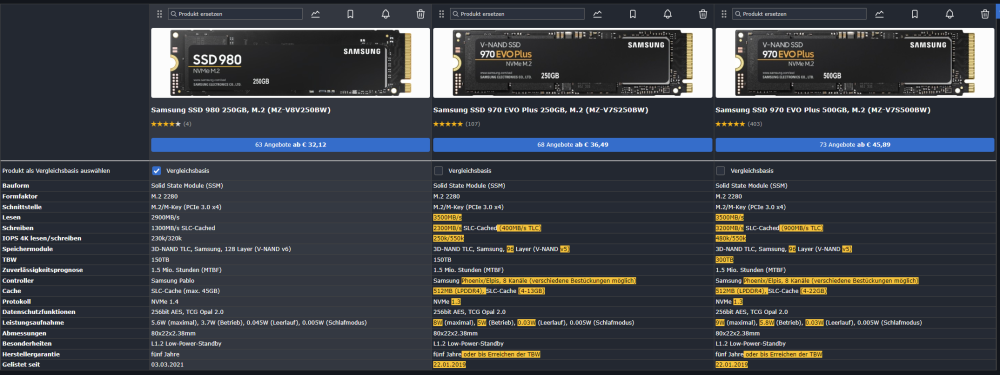Select the '230k/320k' IOPS value
The width and height of the screenshot is (1000, 375).
(x=165, y=239)
